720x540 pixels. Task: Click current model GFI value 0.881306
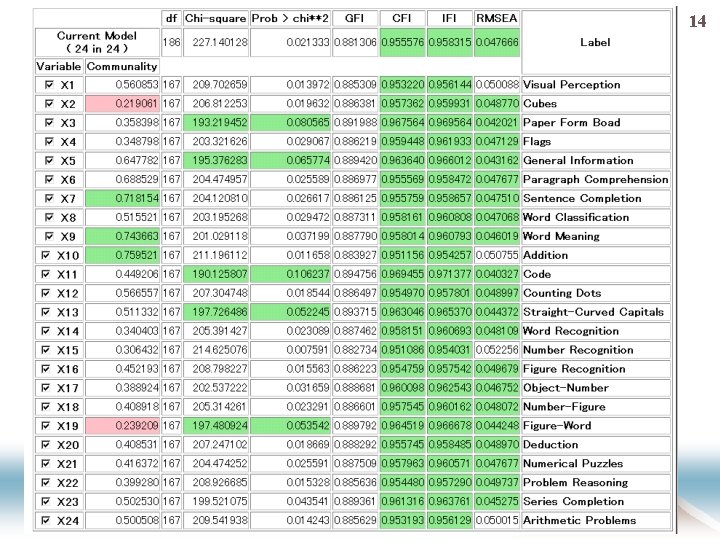pyautogui.click(x=355, y=42)
